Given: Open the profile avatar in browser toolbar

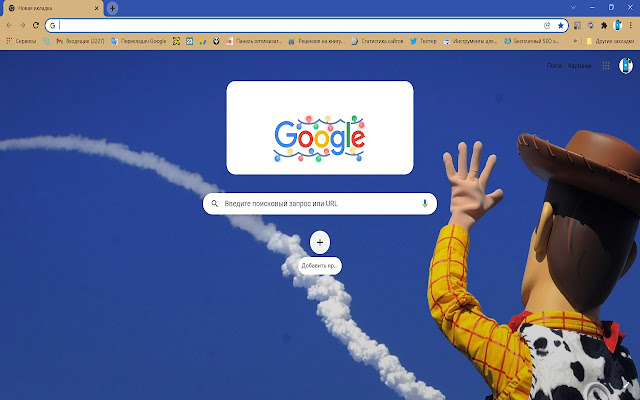Looking at the screenshot, I should click(x=618, y=25).
